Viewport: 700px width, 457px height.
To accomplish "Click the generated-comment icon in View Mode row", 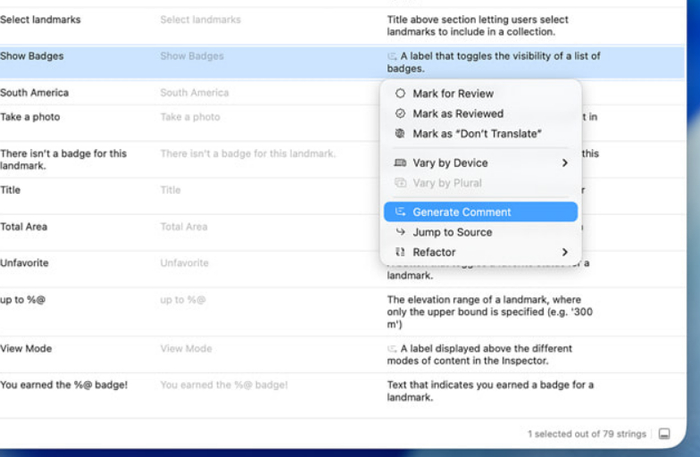I will click(x=392, y=349).
